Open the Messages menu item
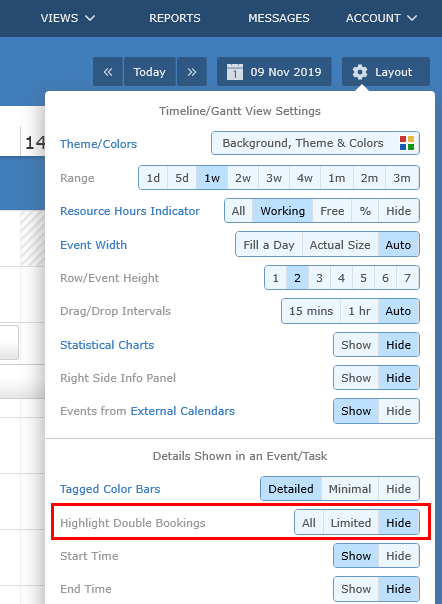The height and width of the screenshot is (604, 442). (279, 18)
